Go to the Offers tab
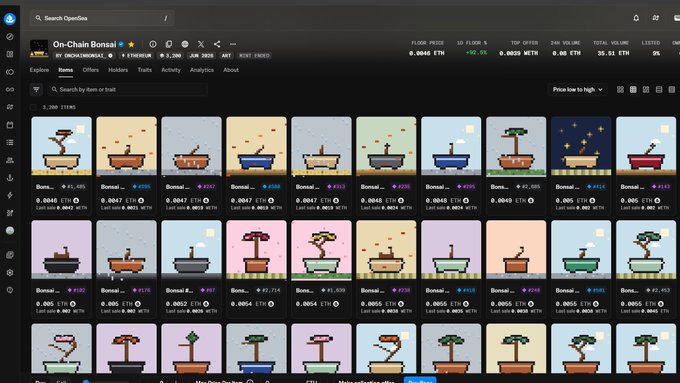 point(91,70)
